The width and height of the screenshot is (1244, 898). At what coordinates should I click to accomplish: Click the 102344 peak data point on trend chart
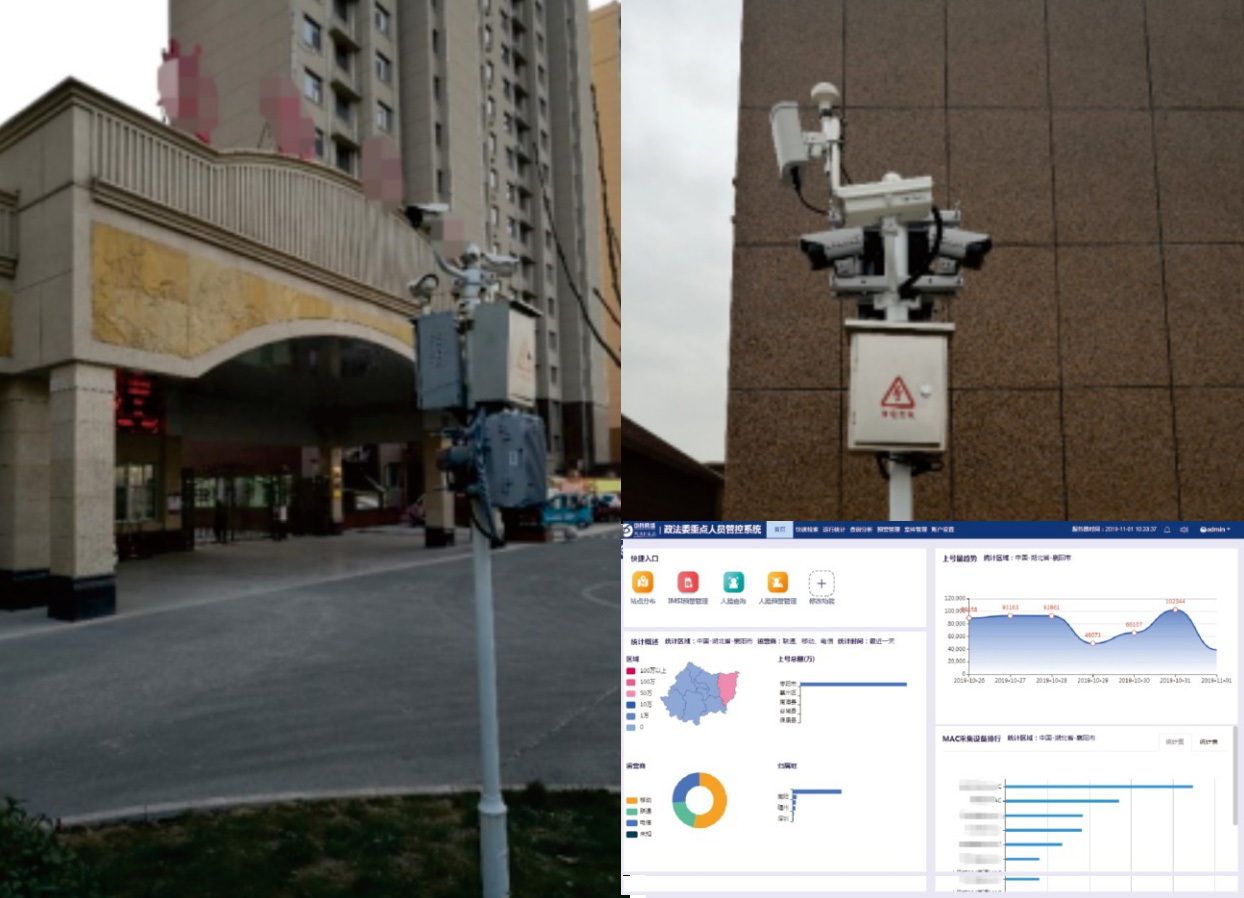coord(1175,609)
